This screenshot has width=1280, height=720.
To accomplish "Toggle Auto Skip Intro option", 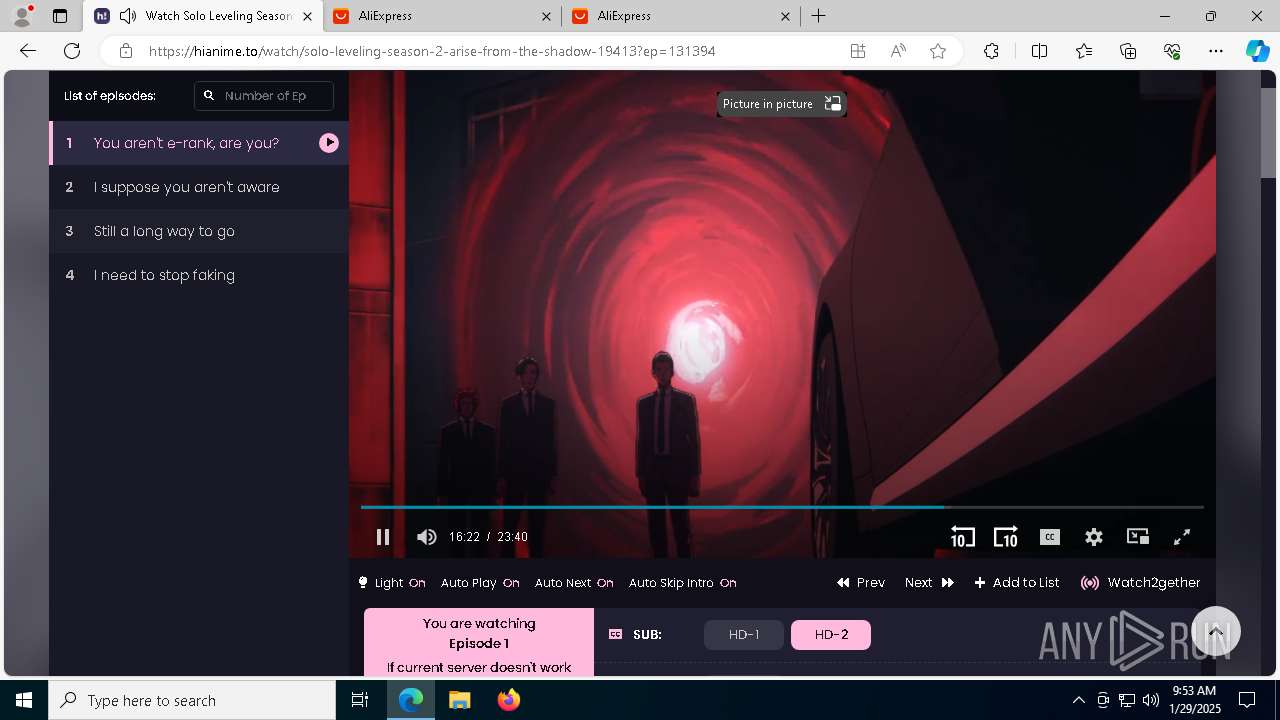I will click(683, 583).
